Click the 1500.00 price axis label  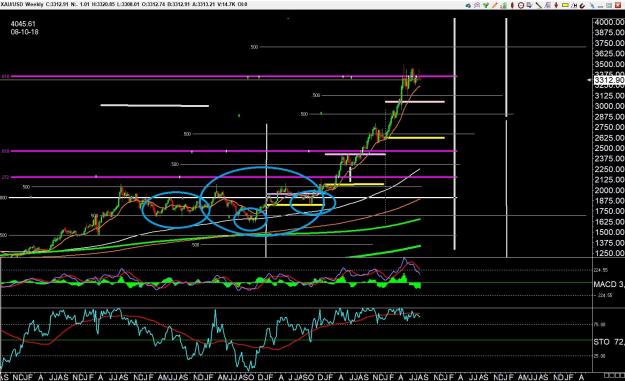click(609, 232)
